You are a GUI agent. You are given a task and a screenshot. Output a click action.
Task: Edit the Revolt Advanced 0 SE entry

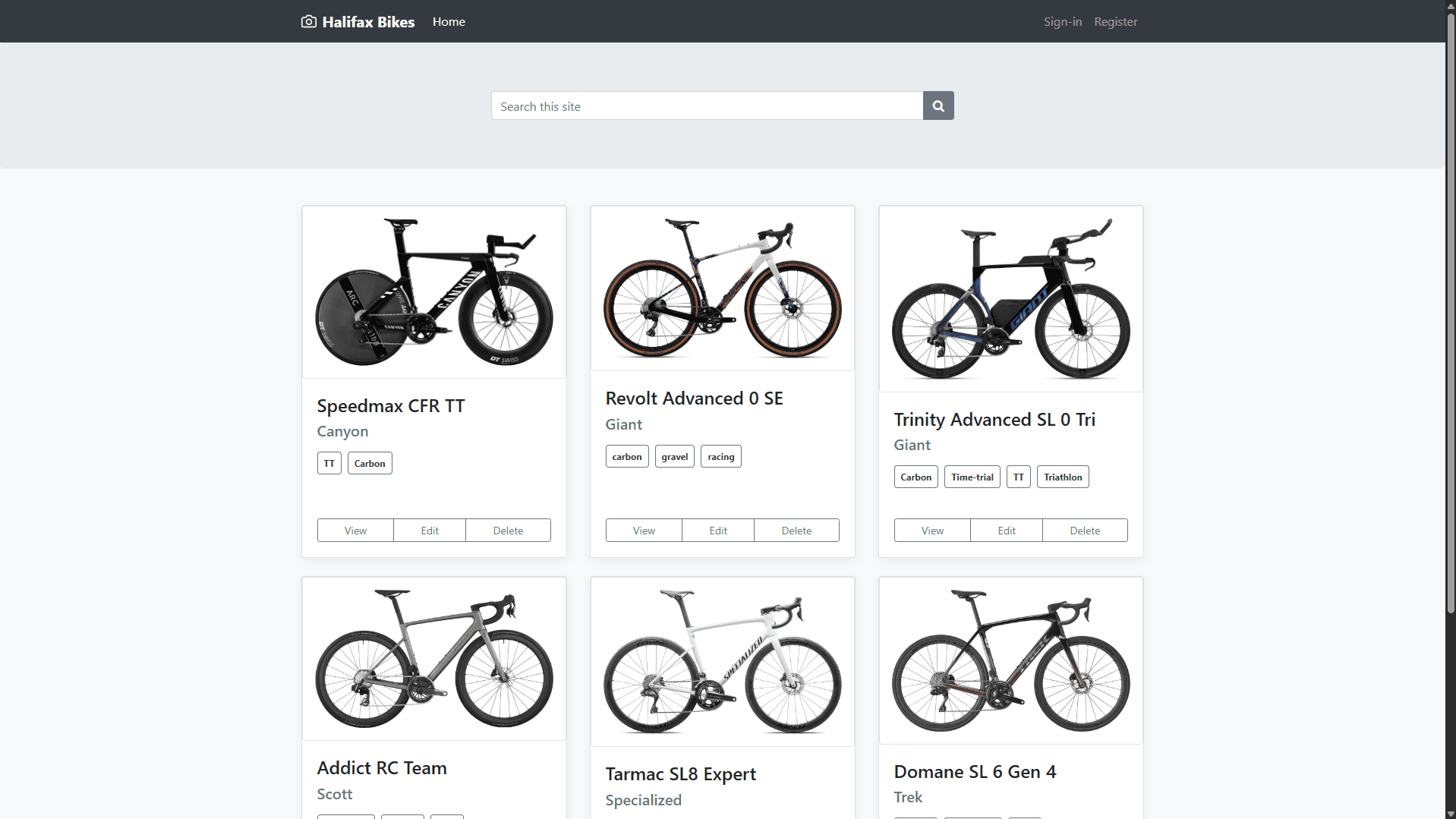click(x=717, y=530)
